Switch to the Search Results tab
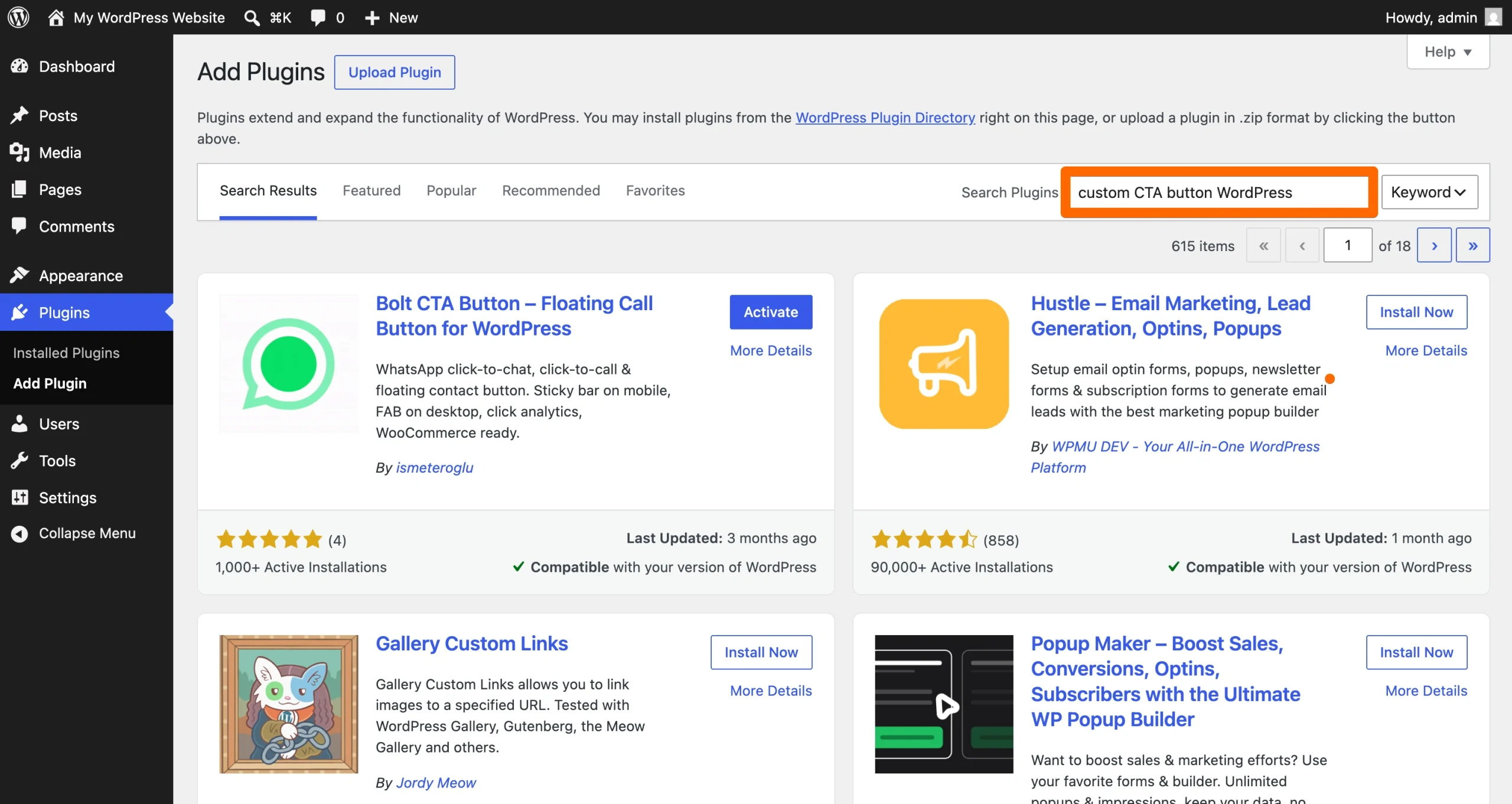The image size is (1512, 804). (268, 190)
